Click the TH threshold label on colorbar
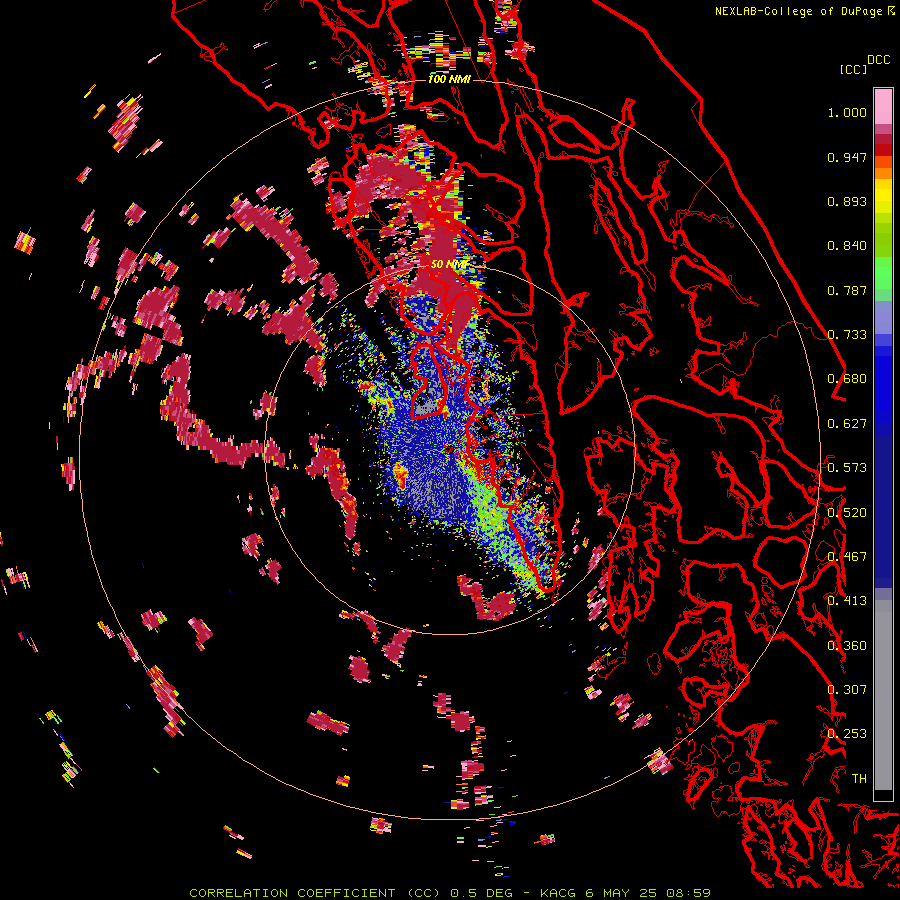 pyautogui.click(x=859, y=779)
